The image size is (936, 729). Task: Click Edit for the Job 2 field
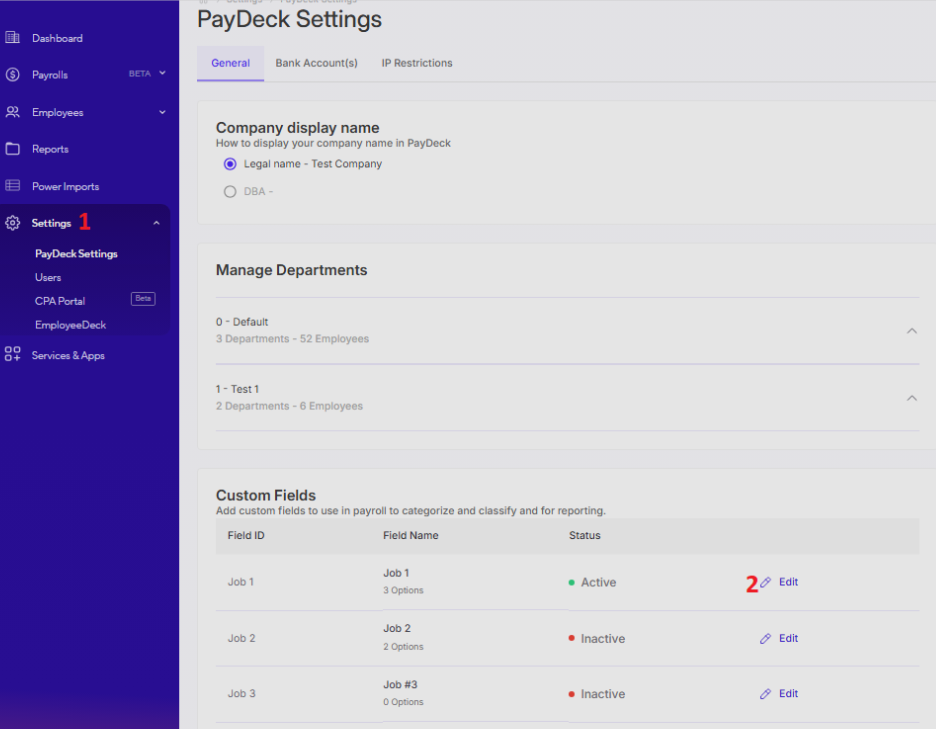click(788, 638)
